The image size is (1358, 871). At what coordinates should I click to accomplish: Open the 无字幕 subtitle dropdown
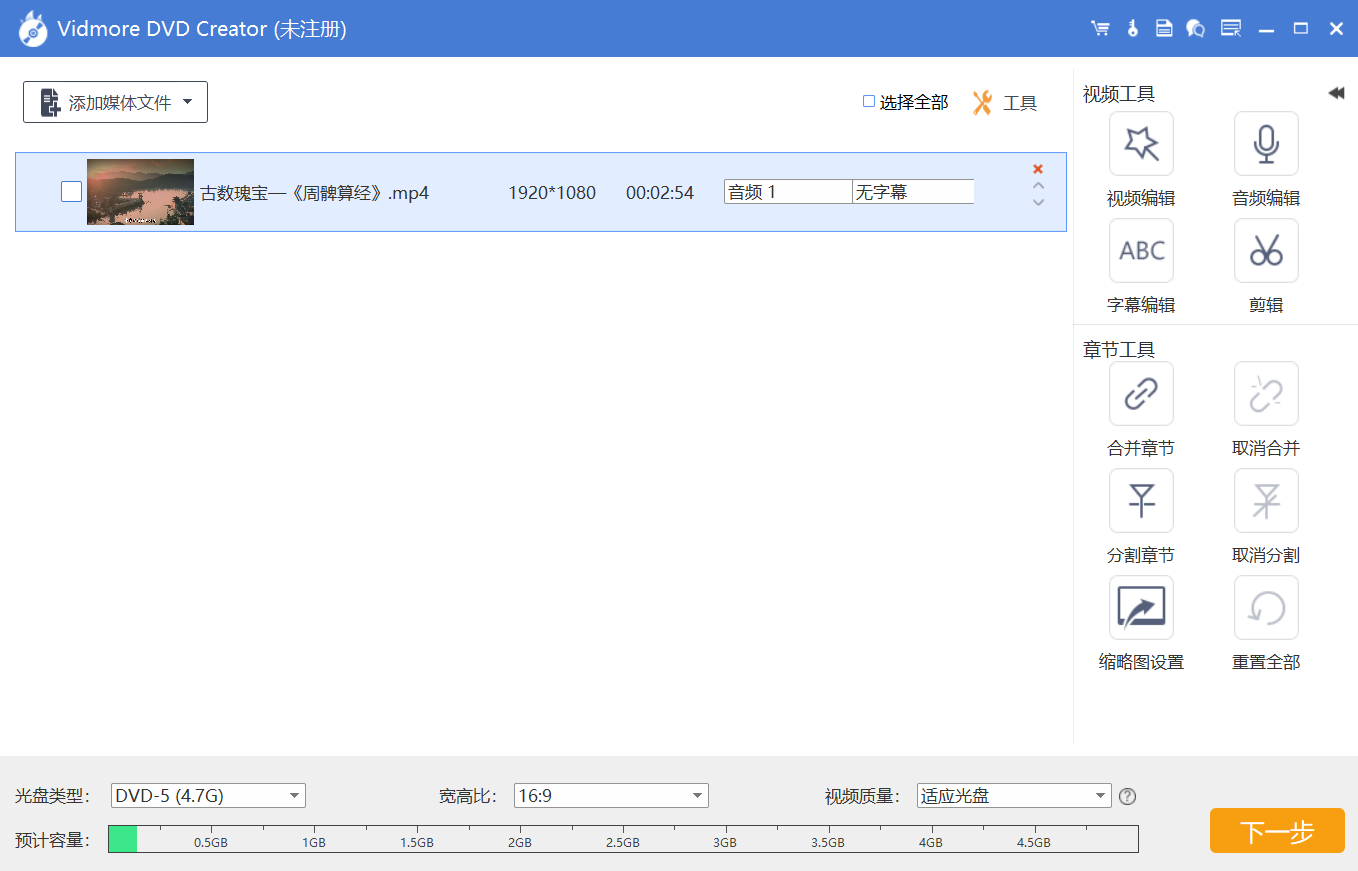pyautogui.click(x=913, y=192)
